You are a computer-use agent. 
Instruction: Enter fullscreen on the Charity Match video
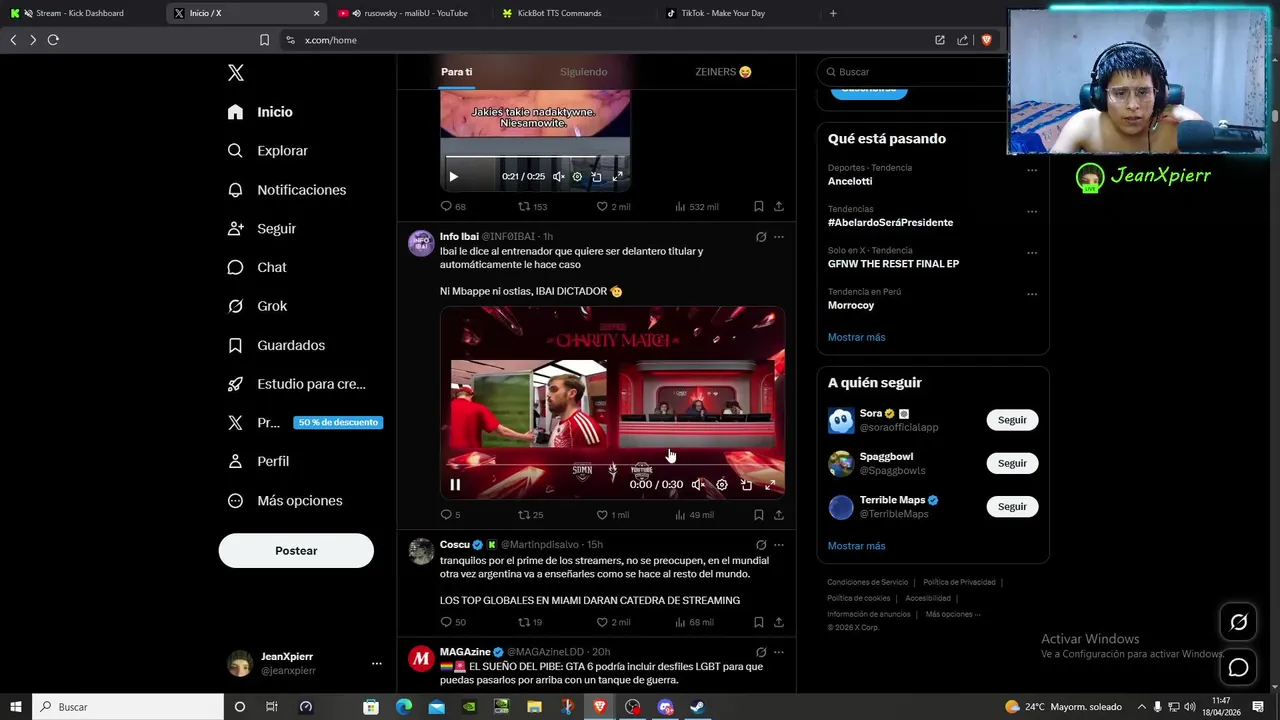point(770,485)
